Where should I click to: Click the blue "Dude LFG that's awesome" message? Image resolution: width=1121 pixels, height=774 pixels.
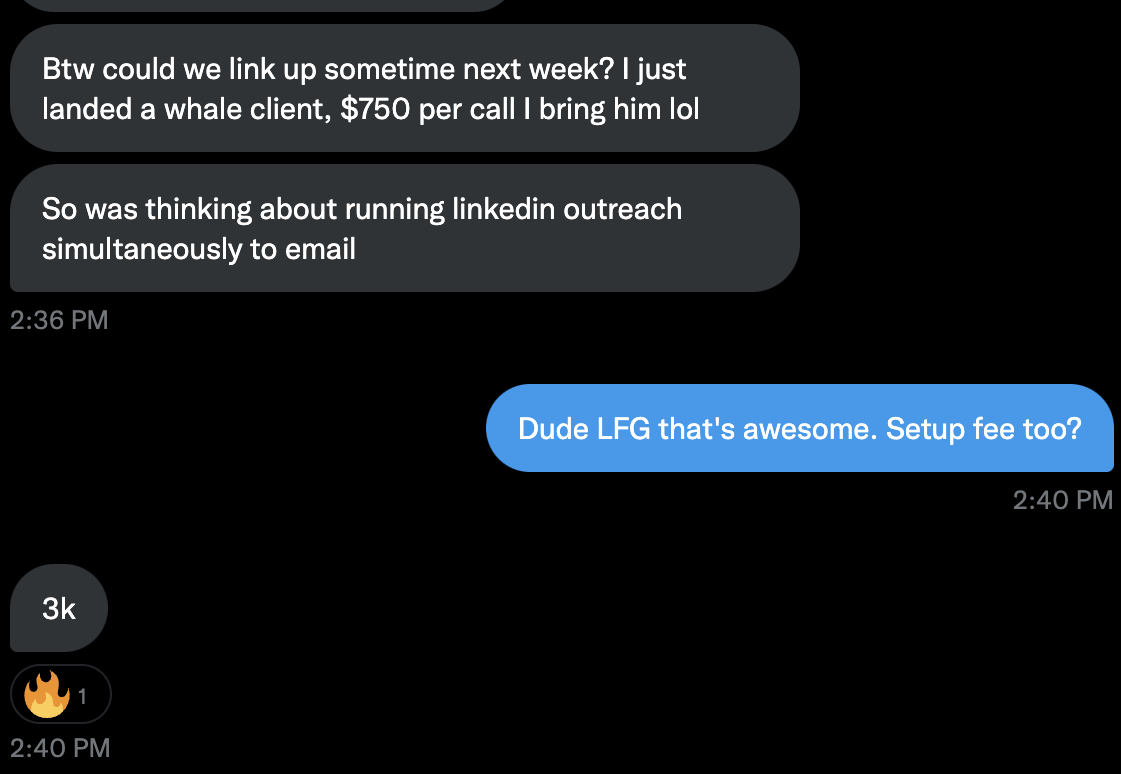(799, 428)
